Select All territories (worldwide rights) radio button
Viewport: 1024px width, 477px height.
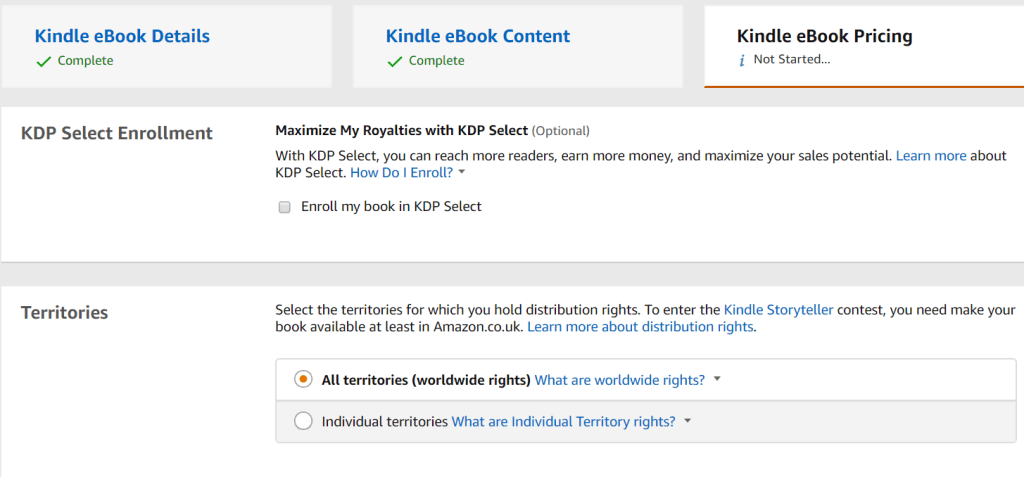pyautogui.click(x=303, y=380)
